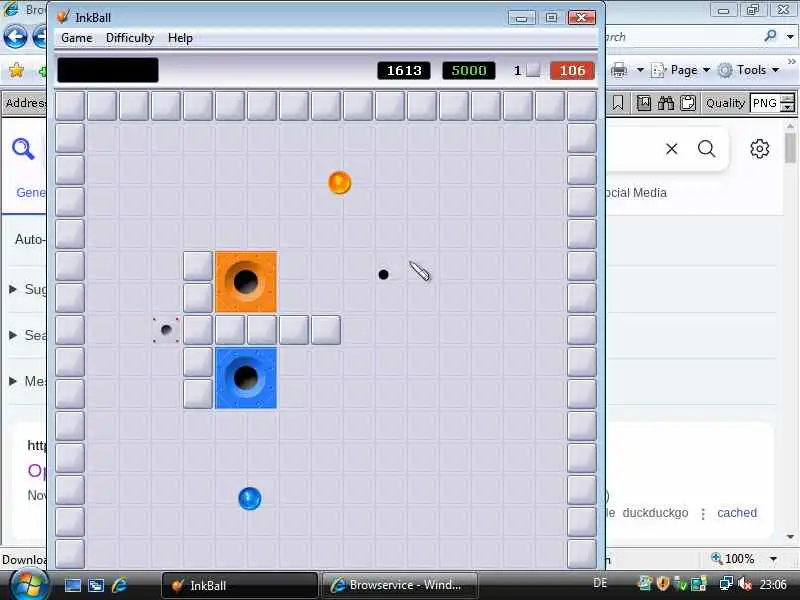800x600 pixels.
Task: Open the settings gear on the page
Action: point(759,149)
